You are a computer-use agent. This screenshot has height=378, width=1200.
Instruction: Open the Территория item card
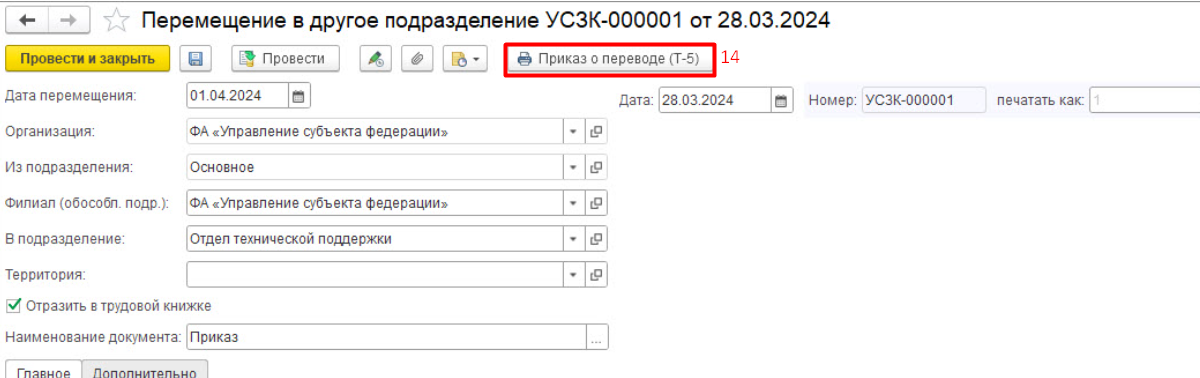597,274
